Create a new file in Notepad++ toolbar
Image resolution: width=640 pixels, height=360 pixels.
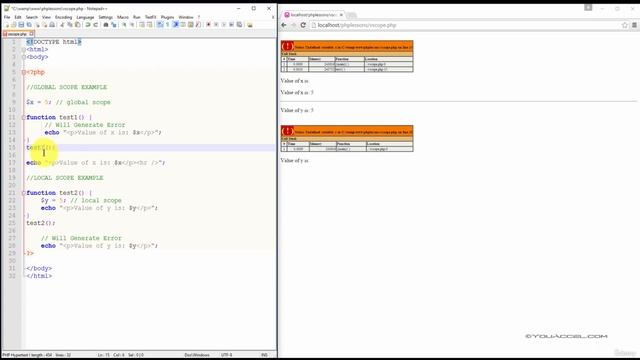[x=6, y=25]
